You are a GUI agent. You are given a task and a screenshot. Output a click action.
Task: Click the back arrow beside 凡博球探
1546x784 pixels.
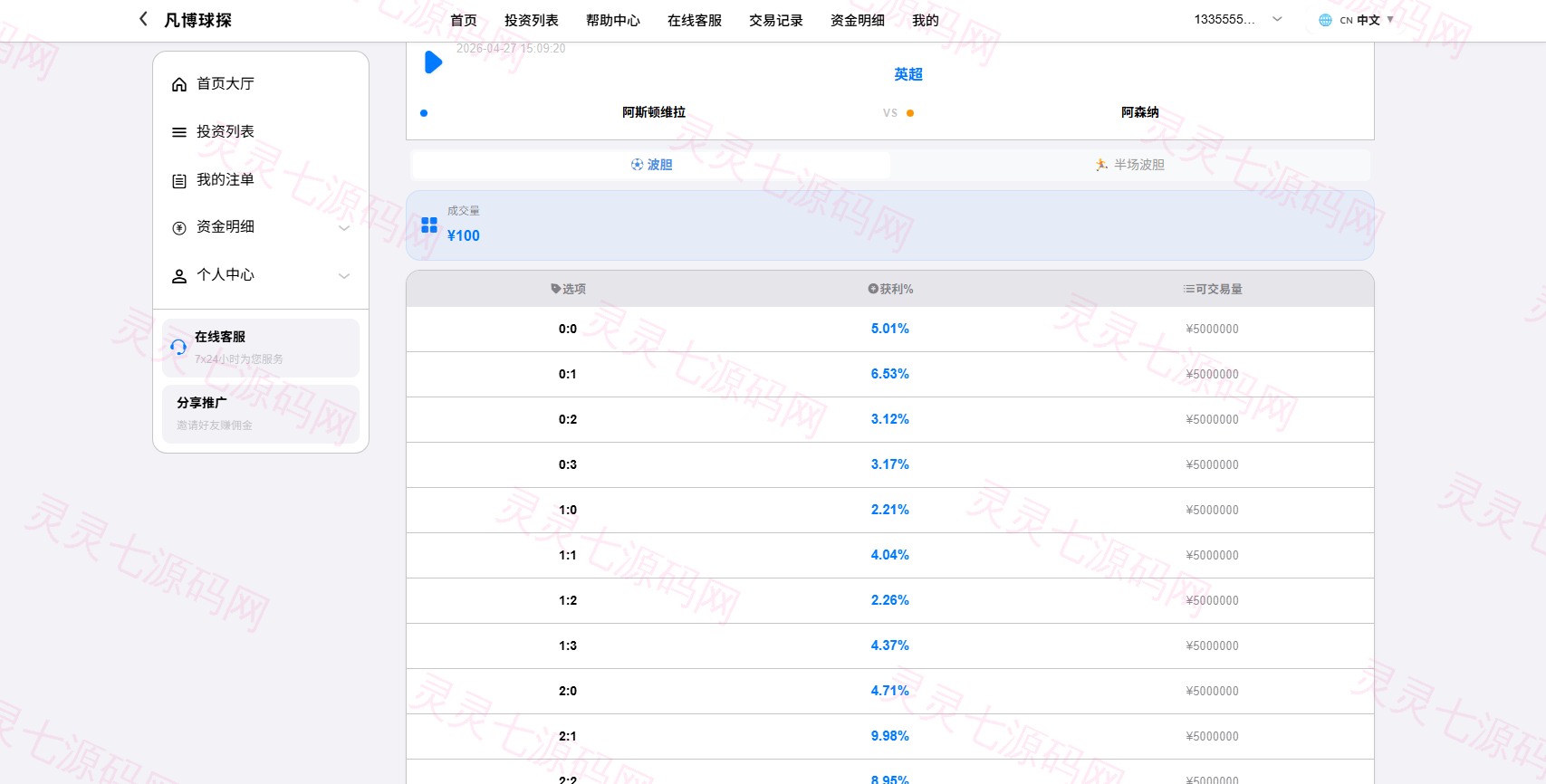(x=143, y=19)
